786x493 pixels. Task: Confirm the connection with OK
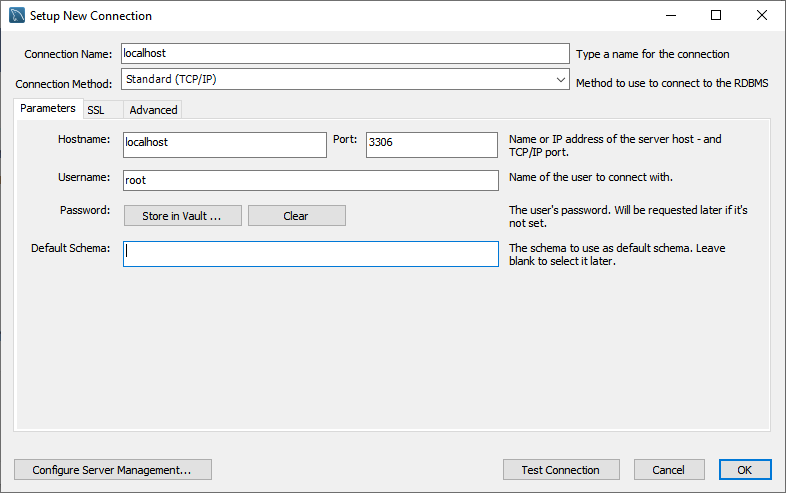744,470
